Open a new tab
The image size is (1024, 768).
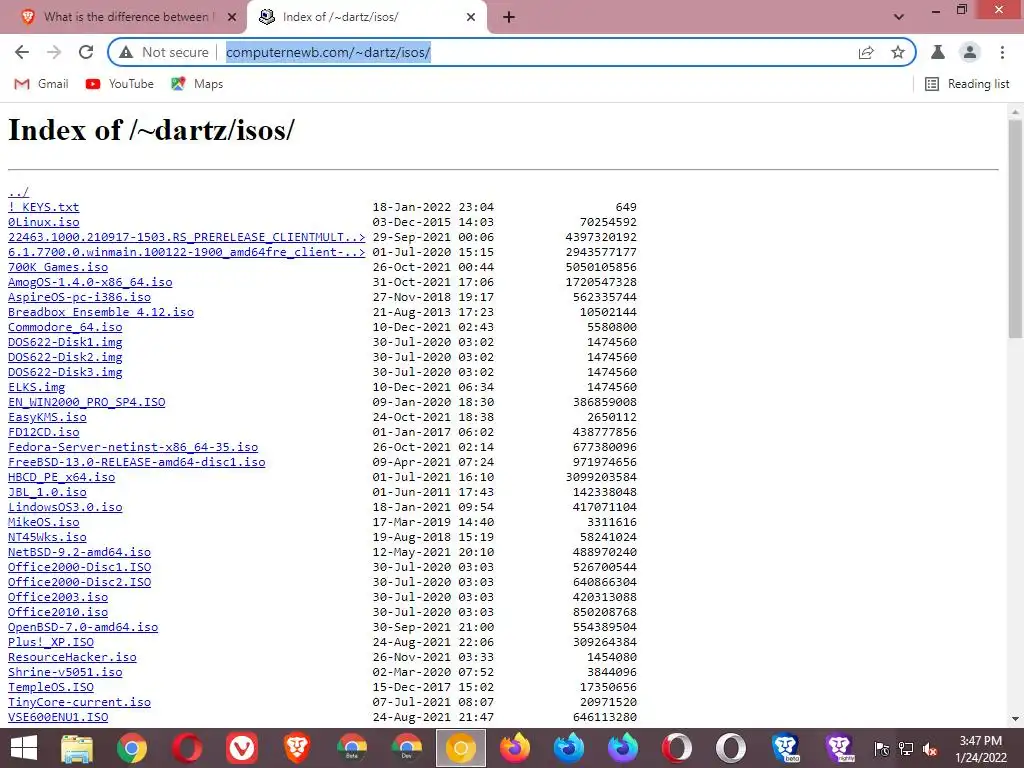(509, 17)
